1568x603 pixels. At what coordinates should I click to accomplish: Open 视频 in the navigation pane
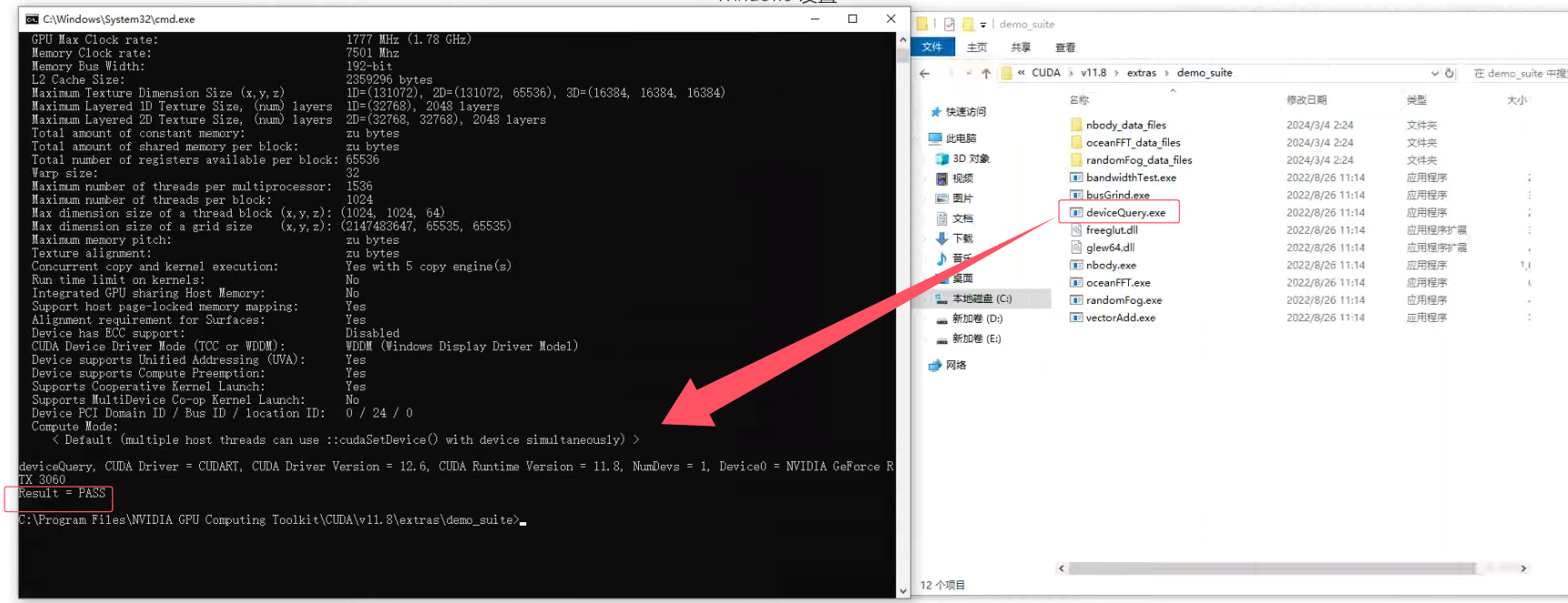coord(963,178)
